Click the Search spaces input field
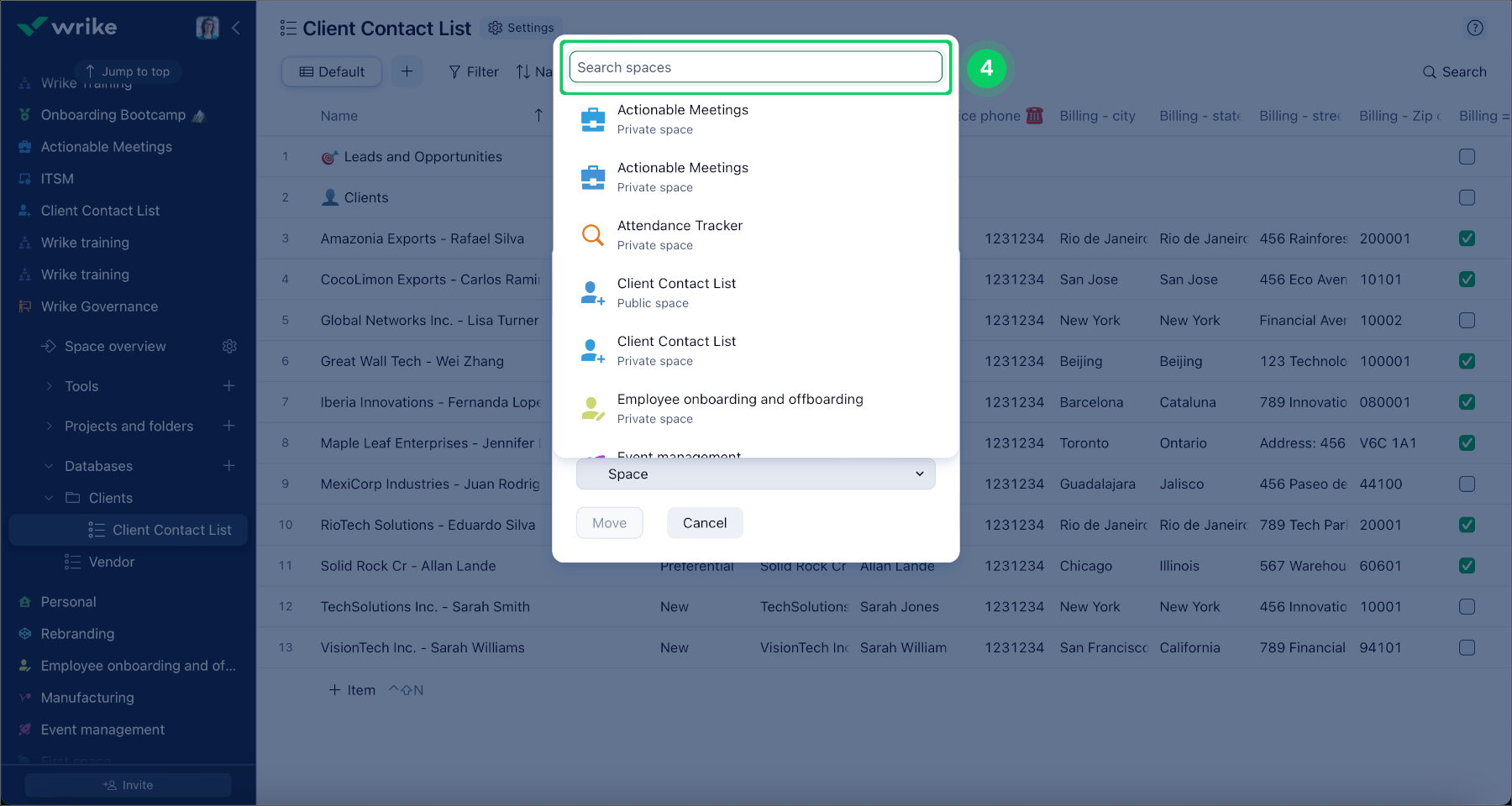 point(754,66)
